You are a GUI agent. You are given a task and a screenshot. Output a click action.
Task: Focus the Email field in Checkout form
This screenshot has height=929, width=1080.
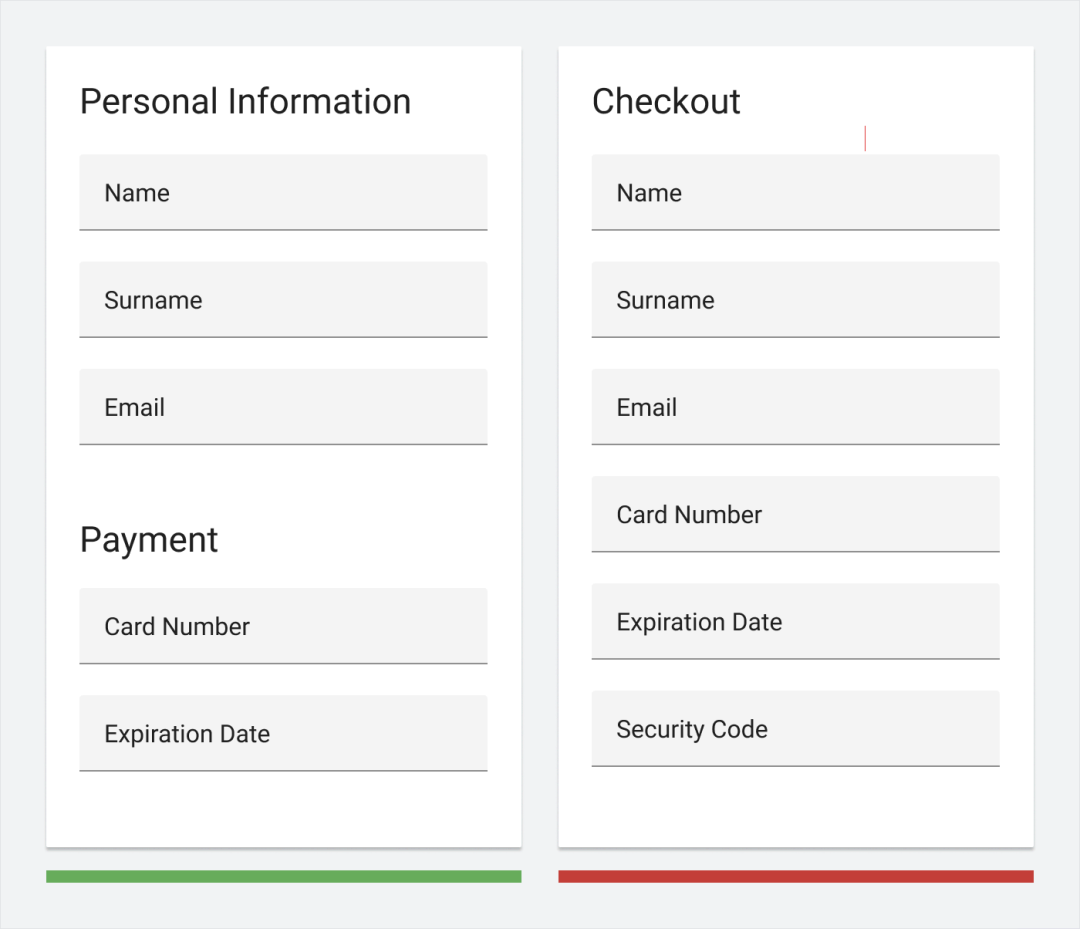(795, 407)
